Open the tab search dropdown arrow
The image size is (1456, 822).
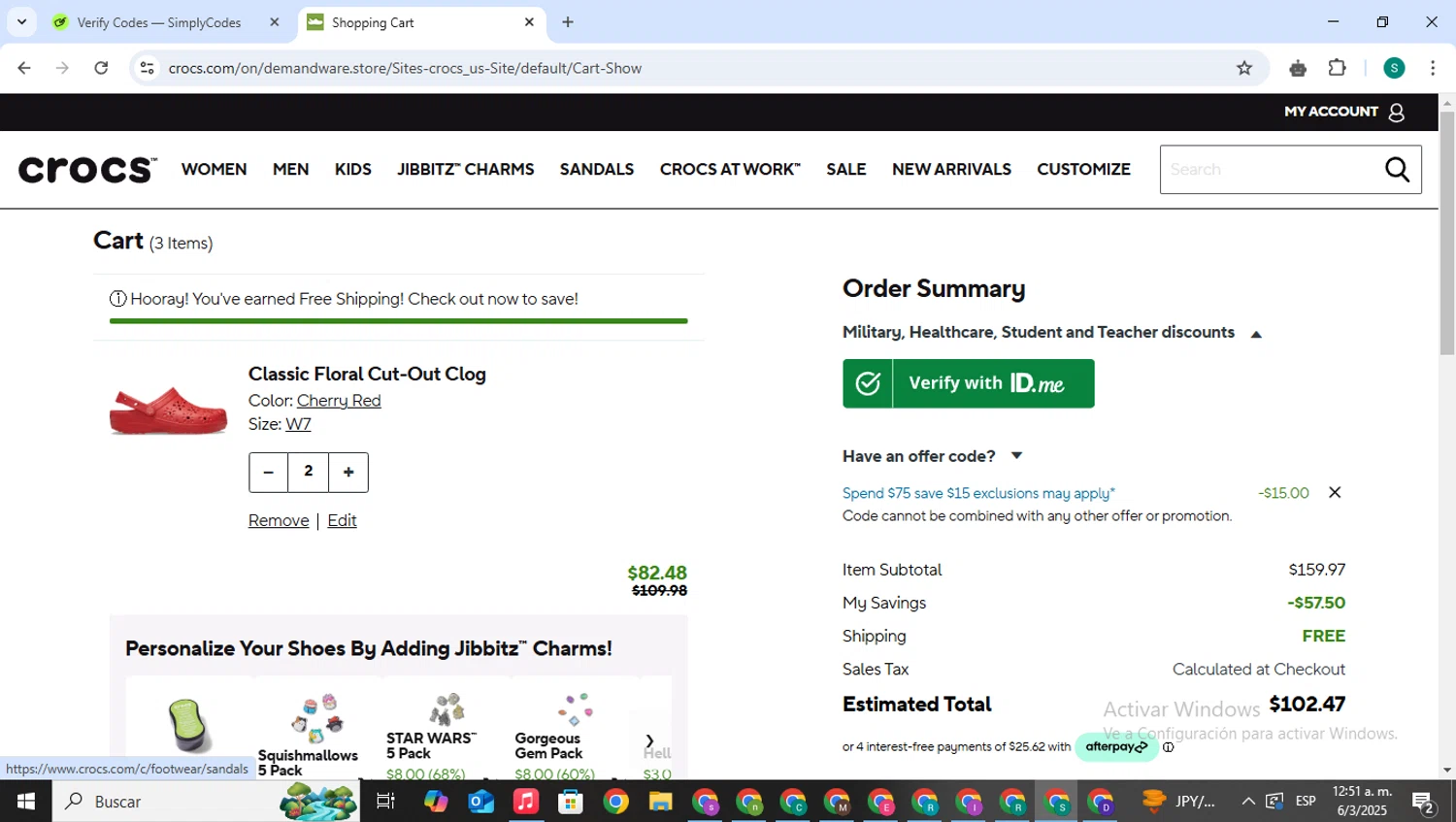21,22
